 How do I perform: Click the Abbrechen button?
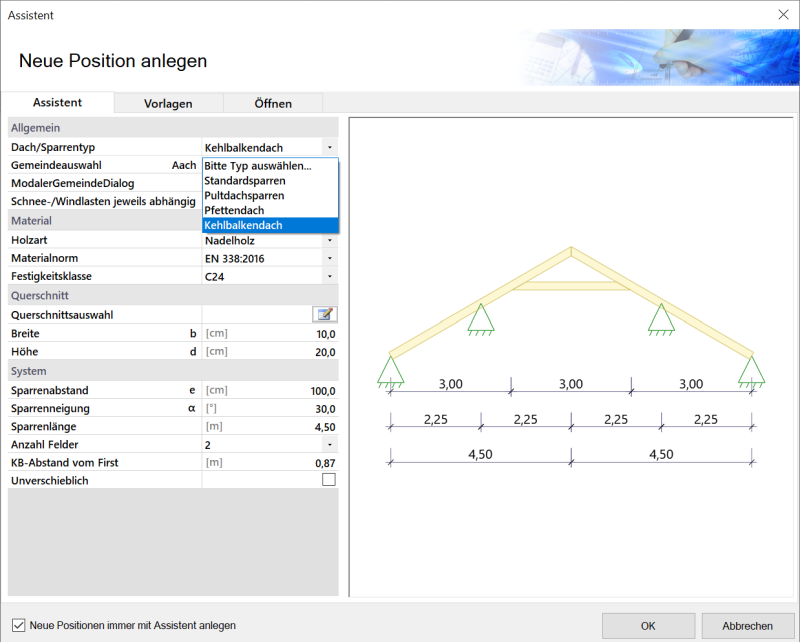[x=747, y=626]
